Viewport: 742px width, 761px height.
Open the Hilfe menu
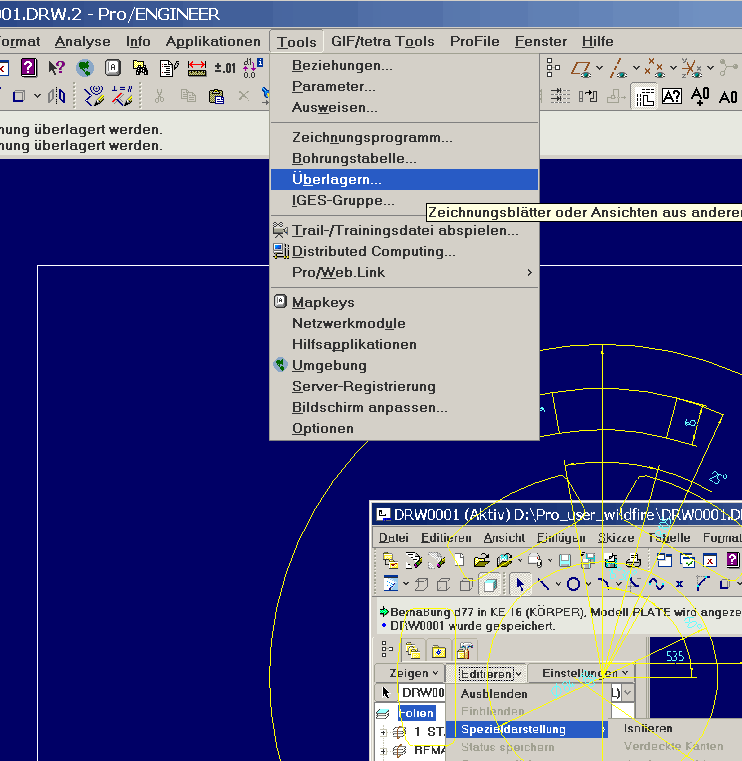point(597,42)
